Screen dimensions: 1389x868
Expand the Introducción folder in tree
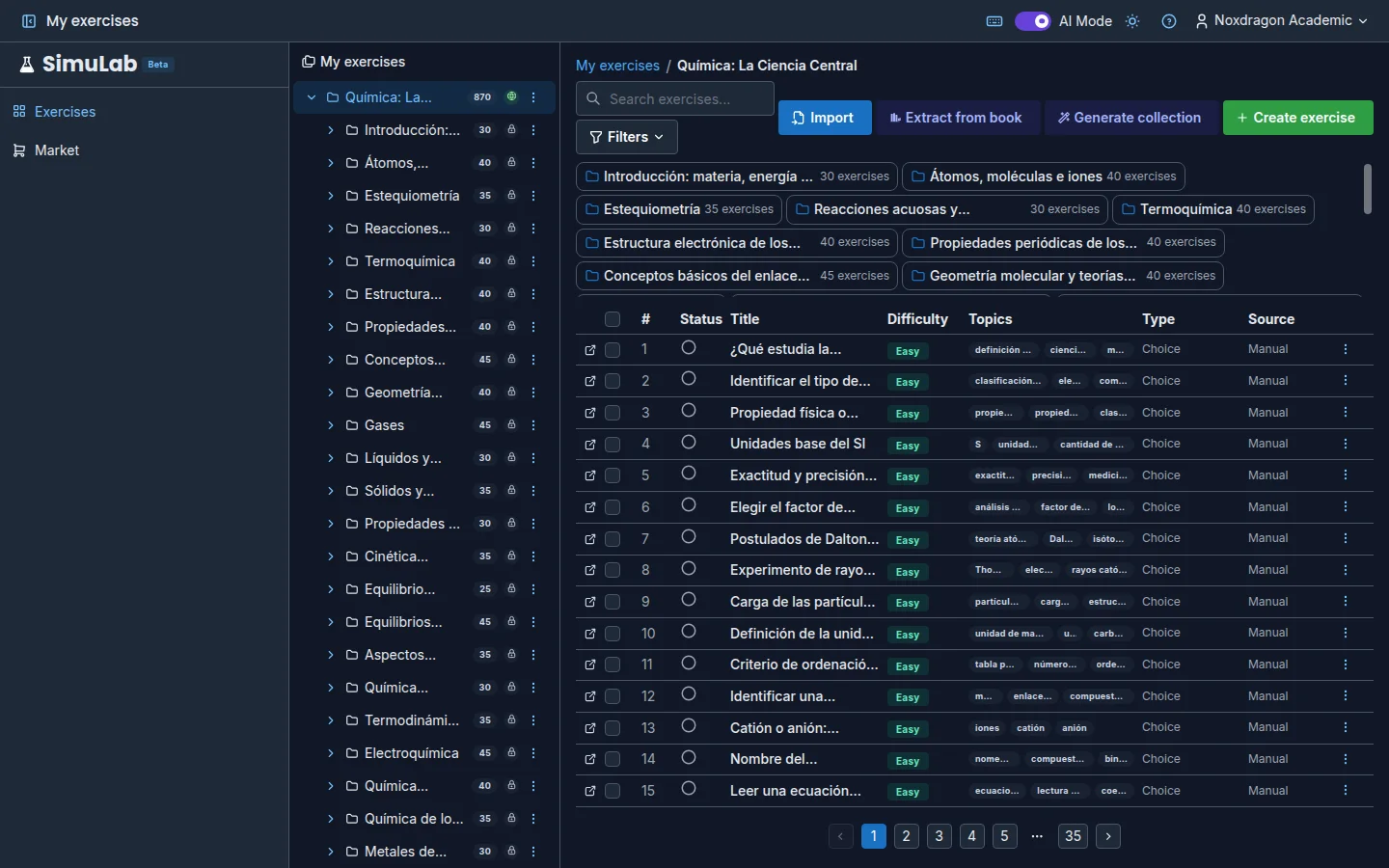[330, 130]
